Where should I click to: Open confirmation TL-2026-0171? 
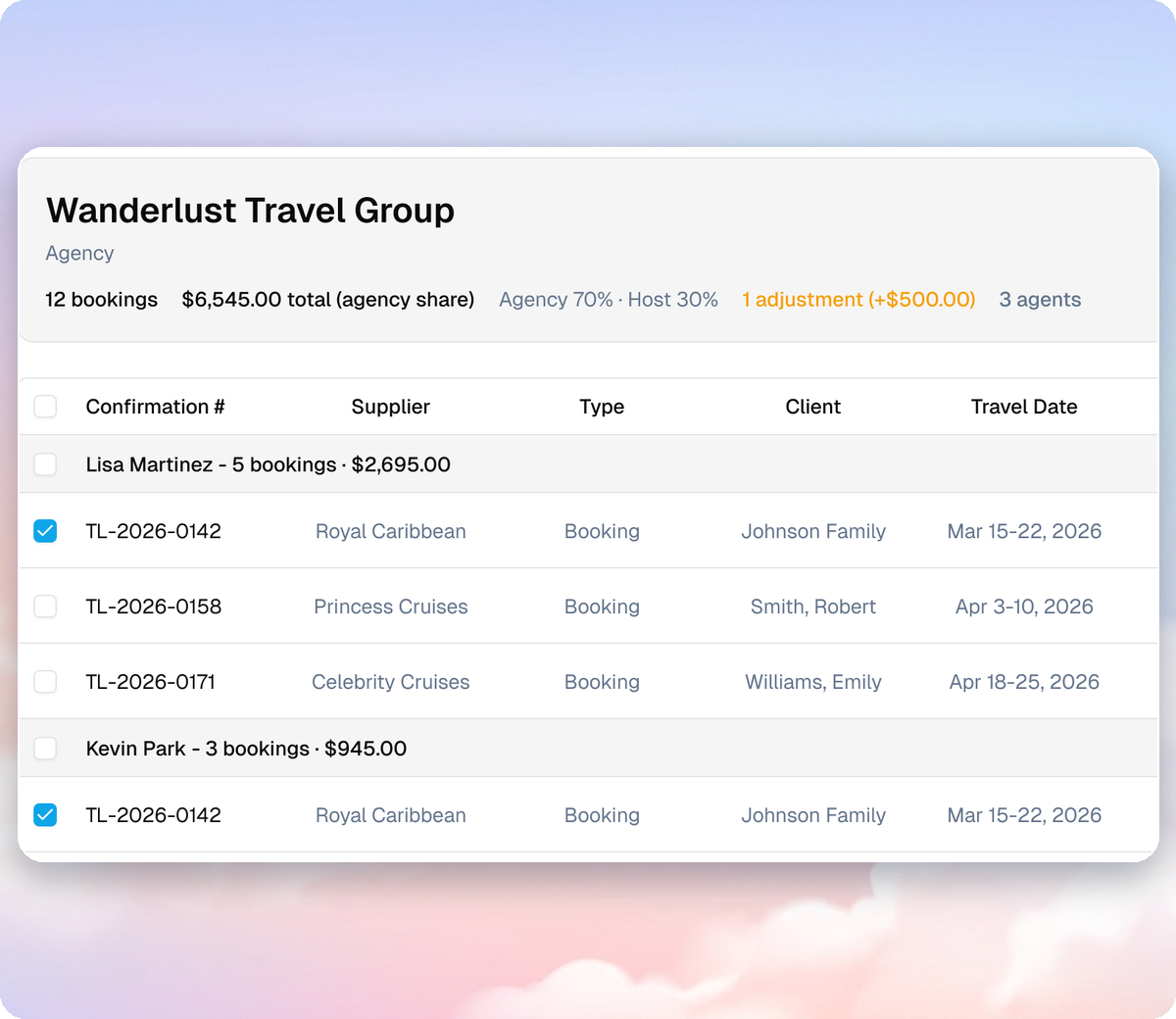pos(151,682)
